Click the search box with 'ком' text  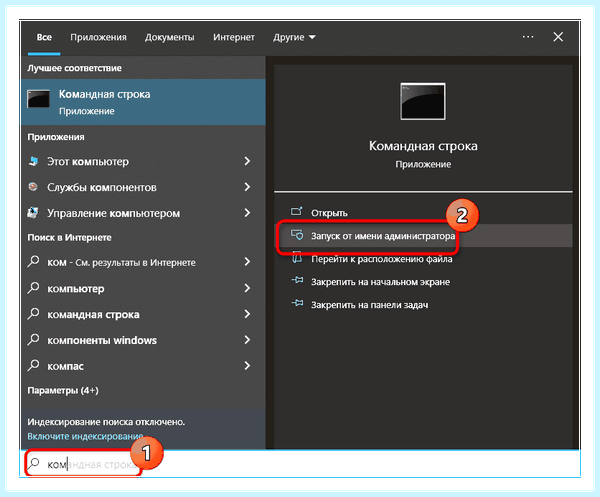point(301,464)
